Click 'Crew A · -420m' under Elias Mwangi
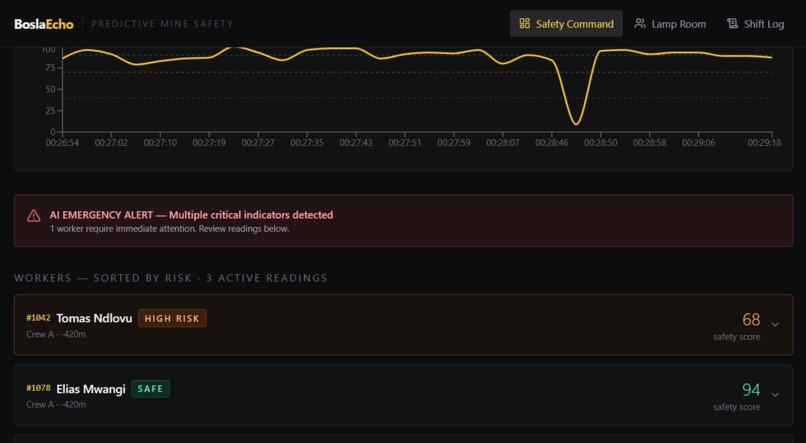This screenshot has height=443, width=806. [56, 405]
